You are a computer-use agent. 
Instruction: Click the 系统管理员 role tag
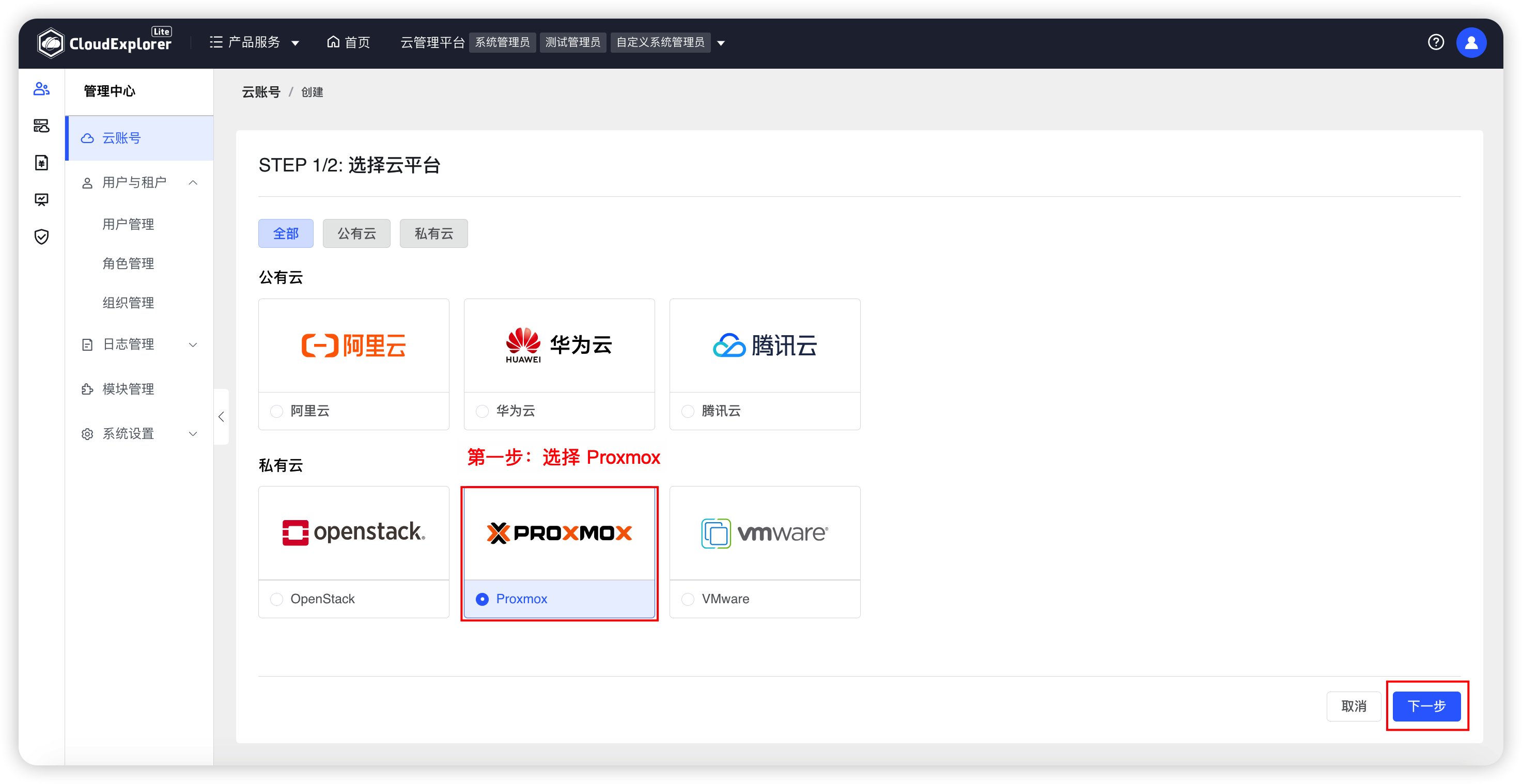click(x=502, y=42)
